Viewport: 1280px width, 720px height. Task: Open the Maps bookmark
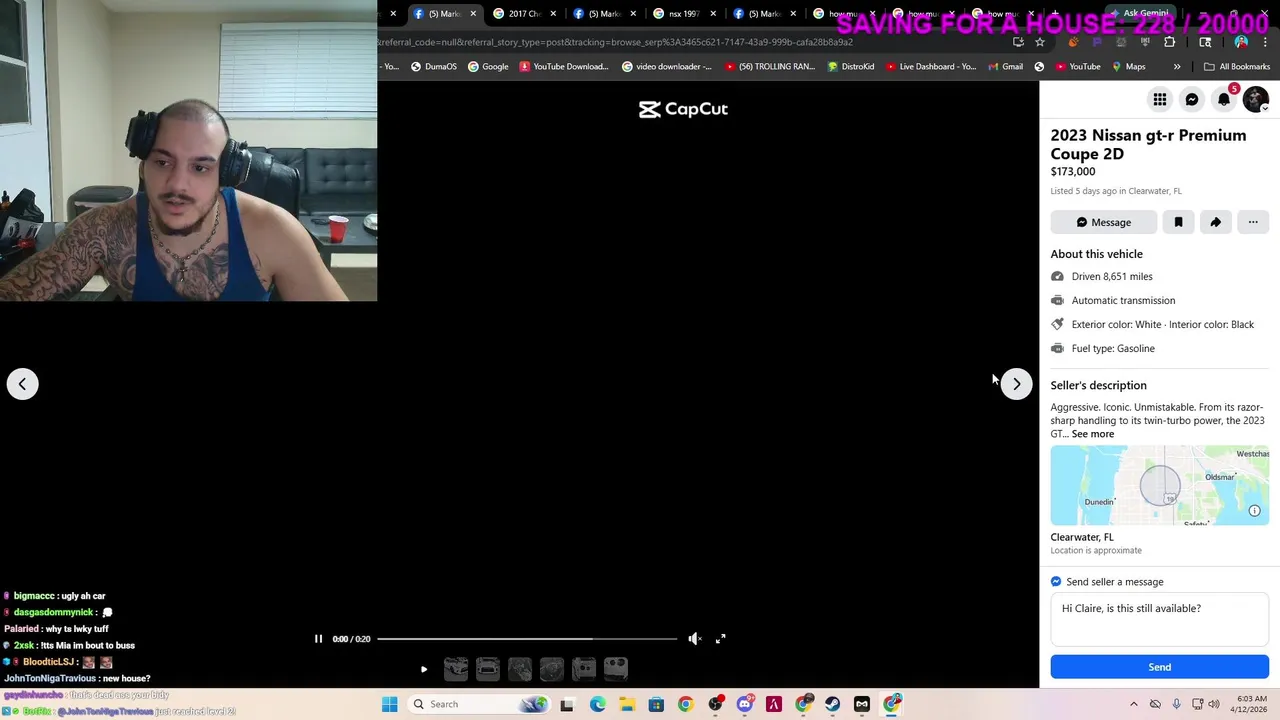pyautogui.click(x=1128, y=67)
